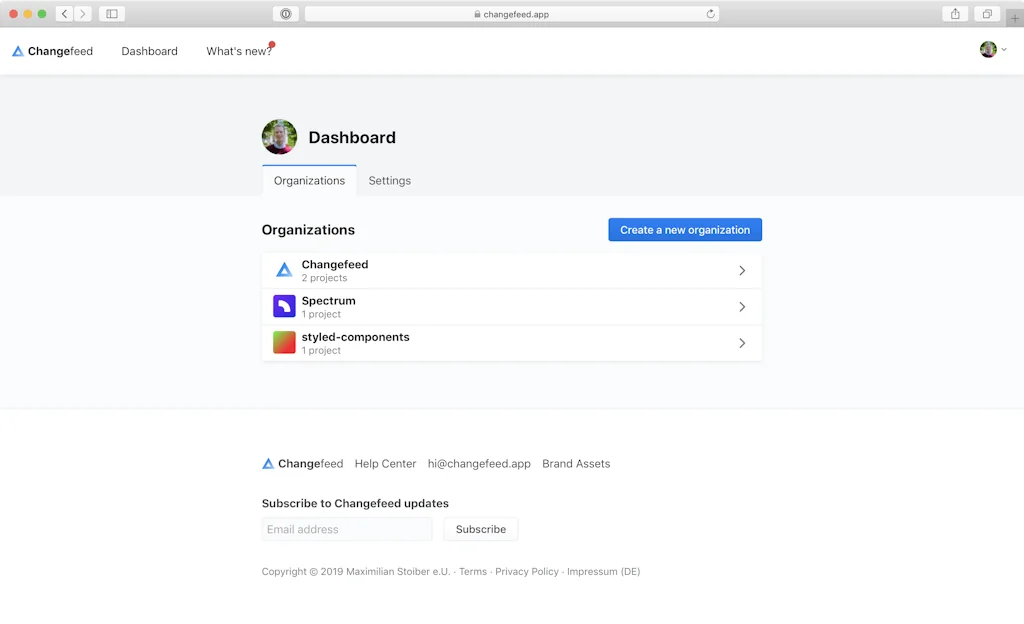Open the account menu via the avatar chevron

(1005, 49)
